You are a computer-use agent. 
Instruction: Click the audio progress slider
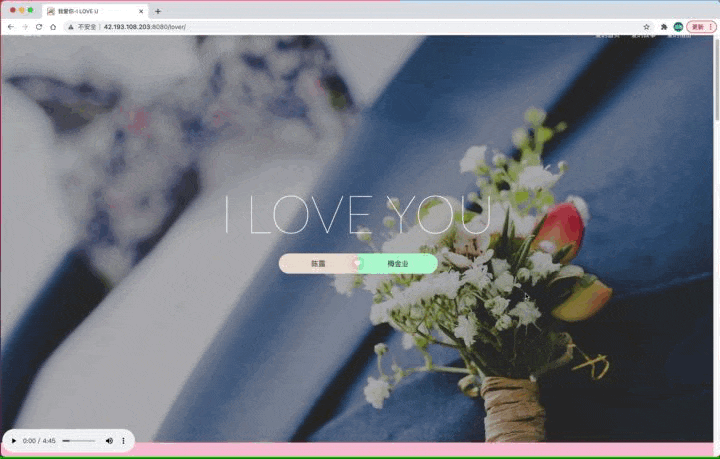pyautogui.click(x=79, y=441)
